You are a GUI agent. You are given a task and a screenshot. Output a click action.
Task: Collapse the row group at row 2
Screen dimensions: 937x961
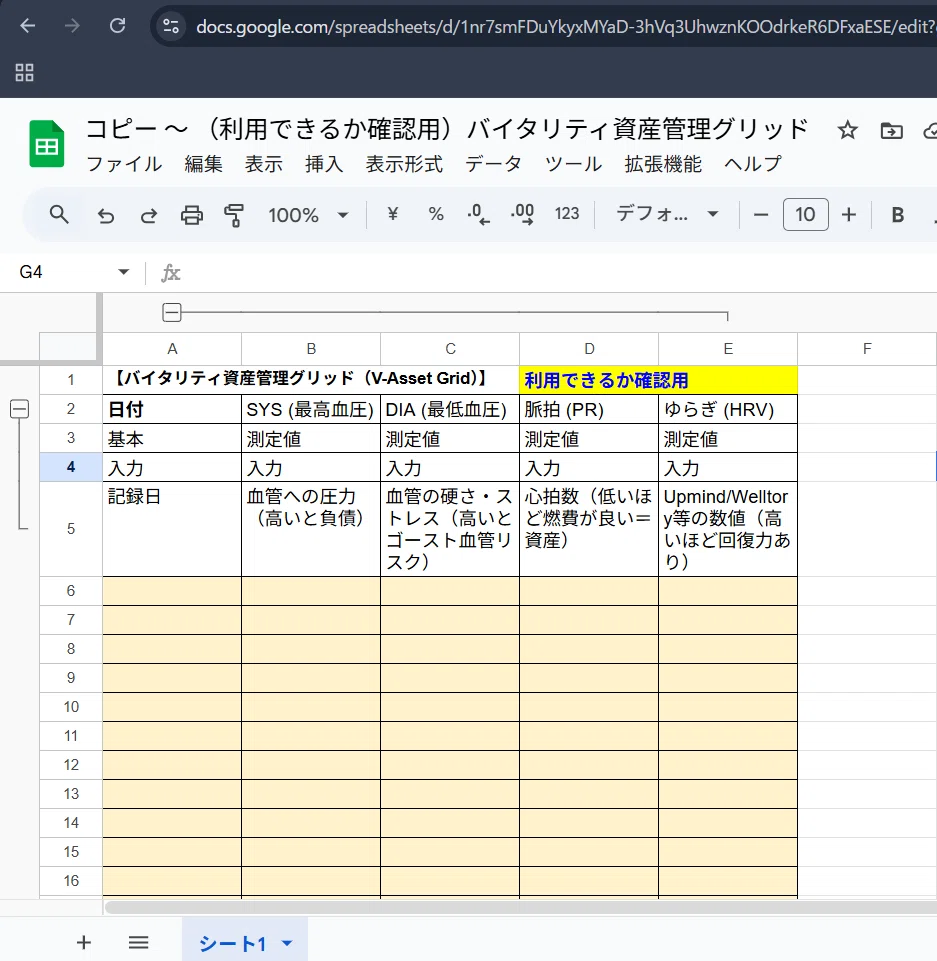pos(20,409)
